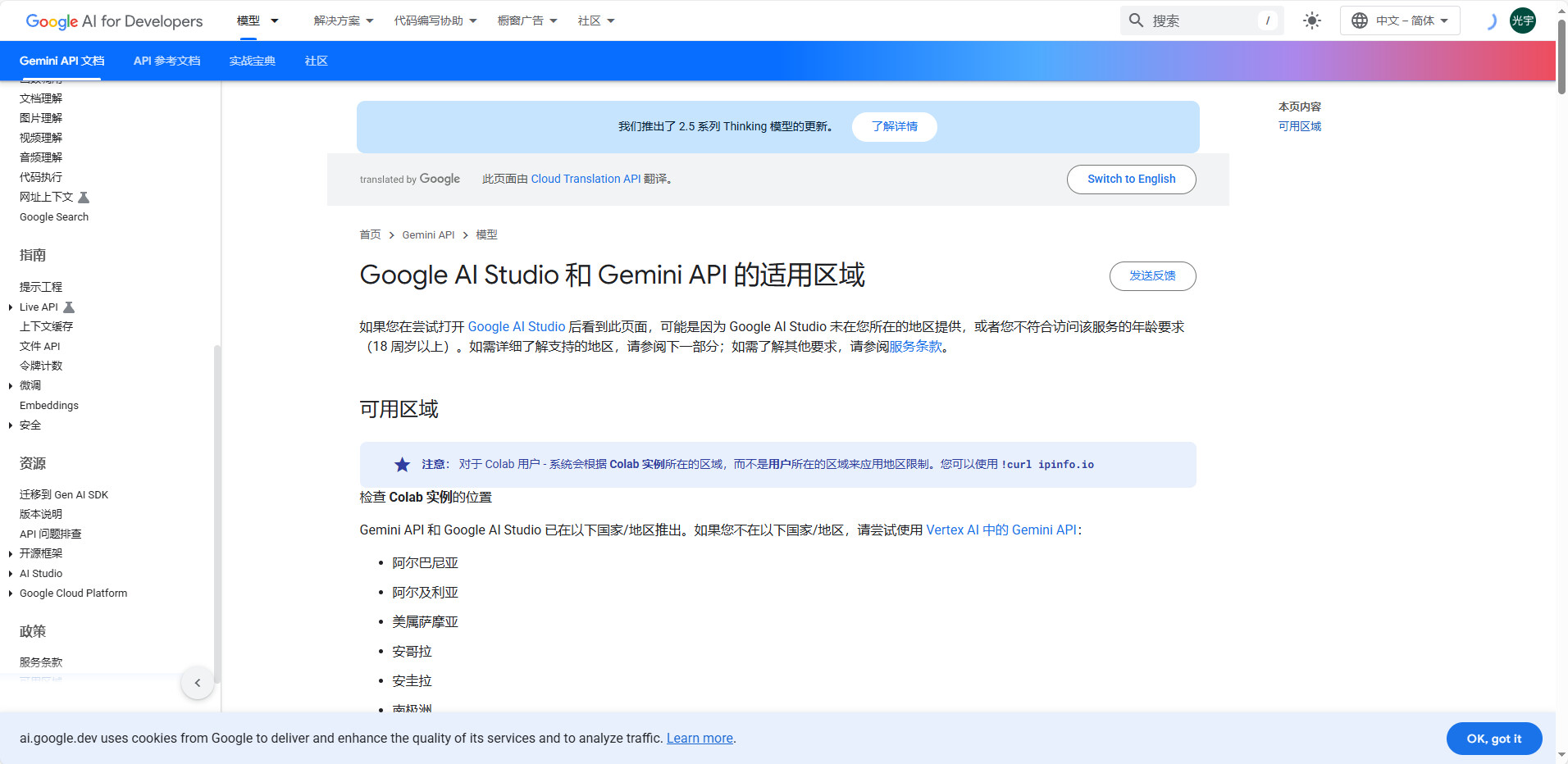This screenshot has width=1568, height=764.
Task: Open the user avatar account menu
Action: 1522,20
